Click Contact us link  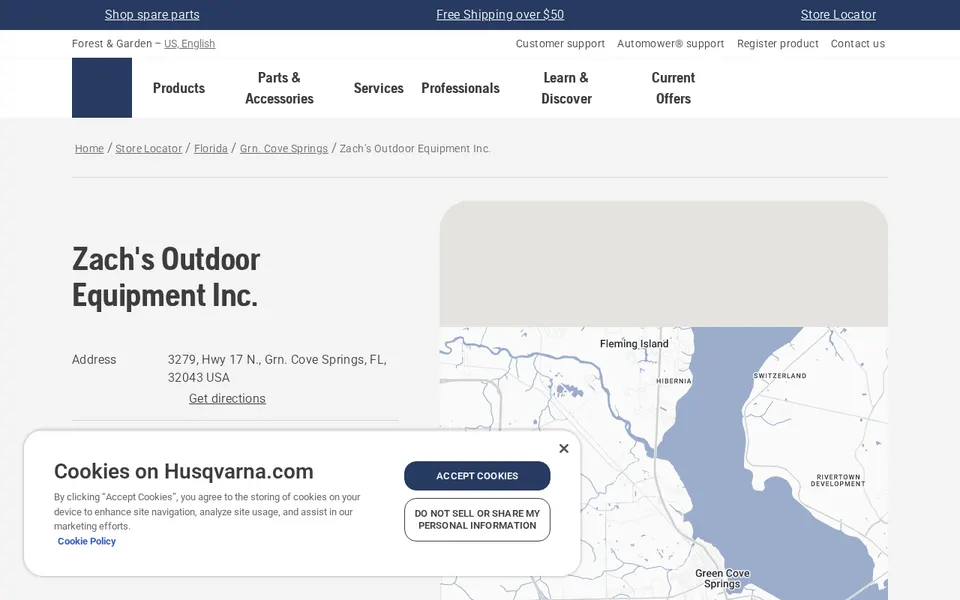[857, 43]
